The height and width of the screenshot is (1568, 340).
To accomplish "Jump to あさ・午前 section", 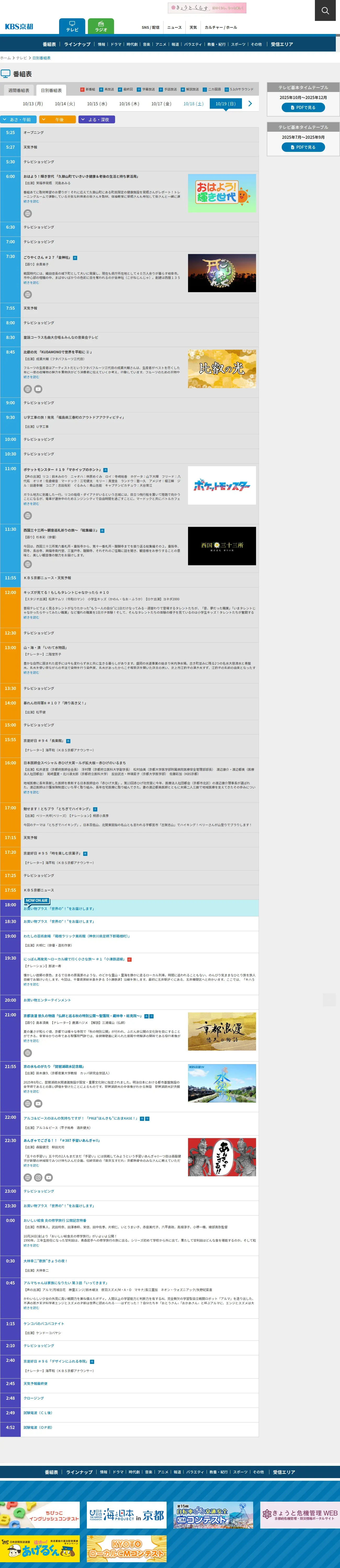I will (x=18, y=120).
